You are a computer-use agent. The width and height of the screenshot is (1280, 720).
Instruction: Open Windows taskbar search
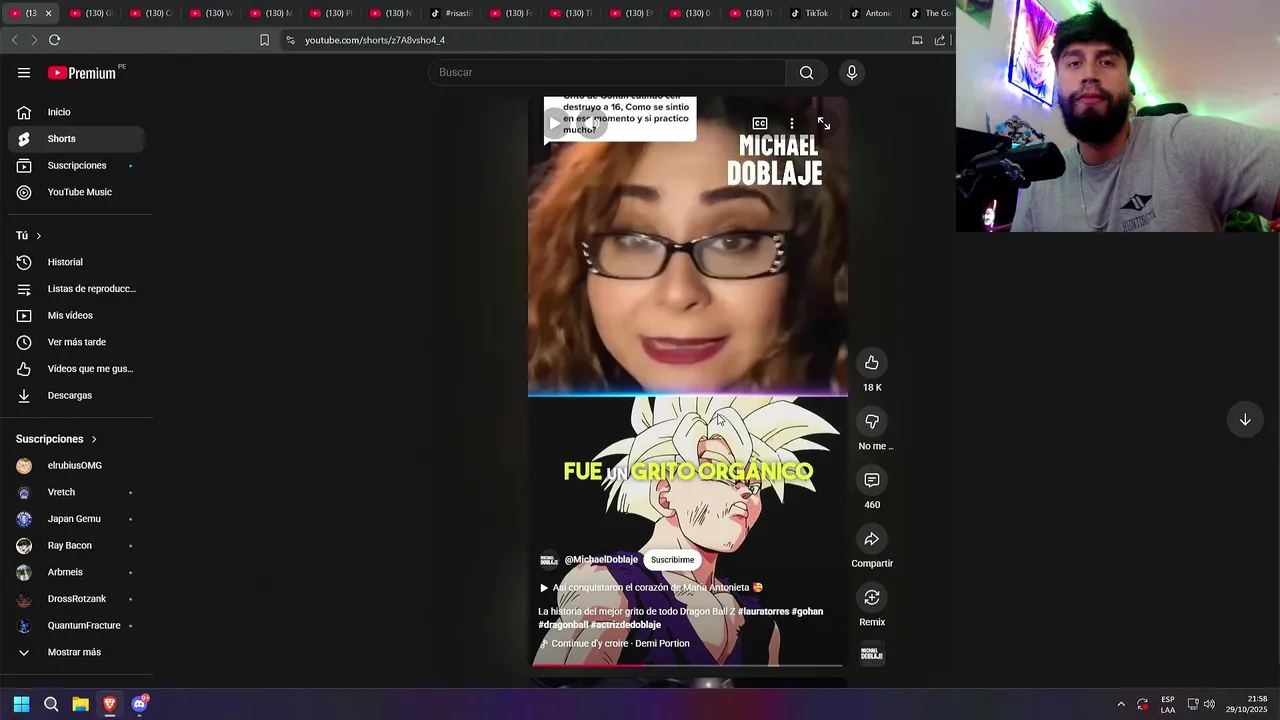pyautogui.click(x=51, y=704)
